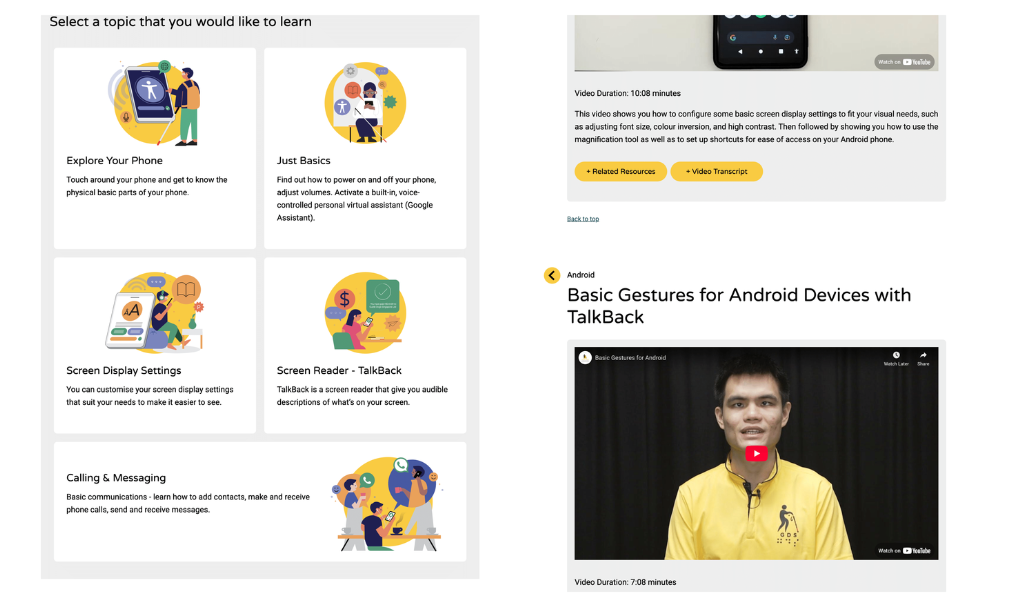Expand the Related Resources section
Screen dimensions: 1024x607
[x=620, y=171]
